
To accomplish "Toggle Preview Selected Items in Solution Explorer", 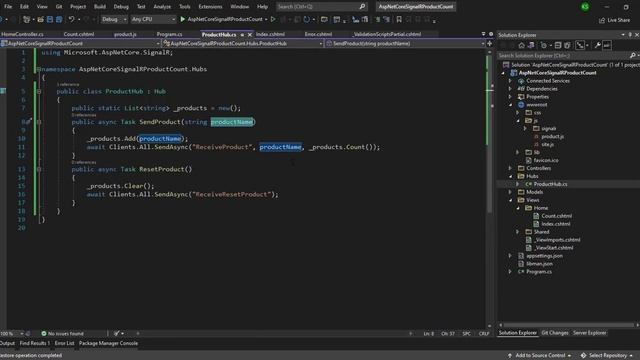I will coord(607,45).
